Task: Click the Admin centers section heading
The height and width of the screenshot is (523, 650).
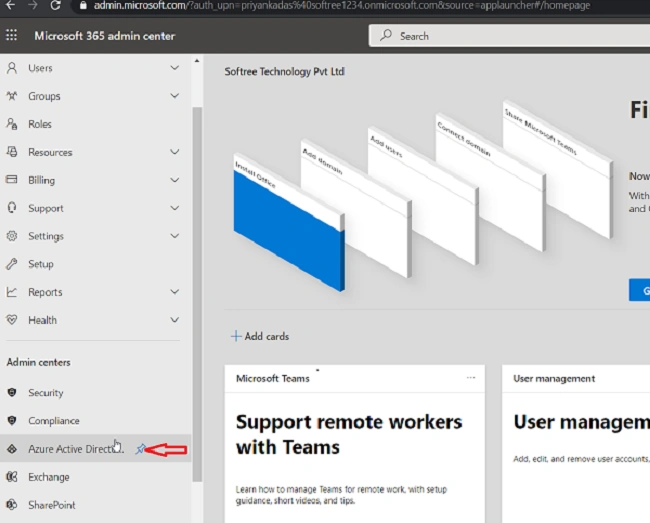Action: [39, 362]
